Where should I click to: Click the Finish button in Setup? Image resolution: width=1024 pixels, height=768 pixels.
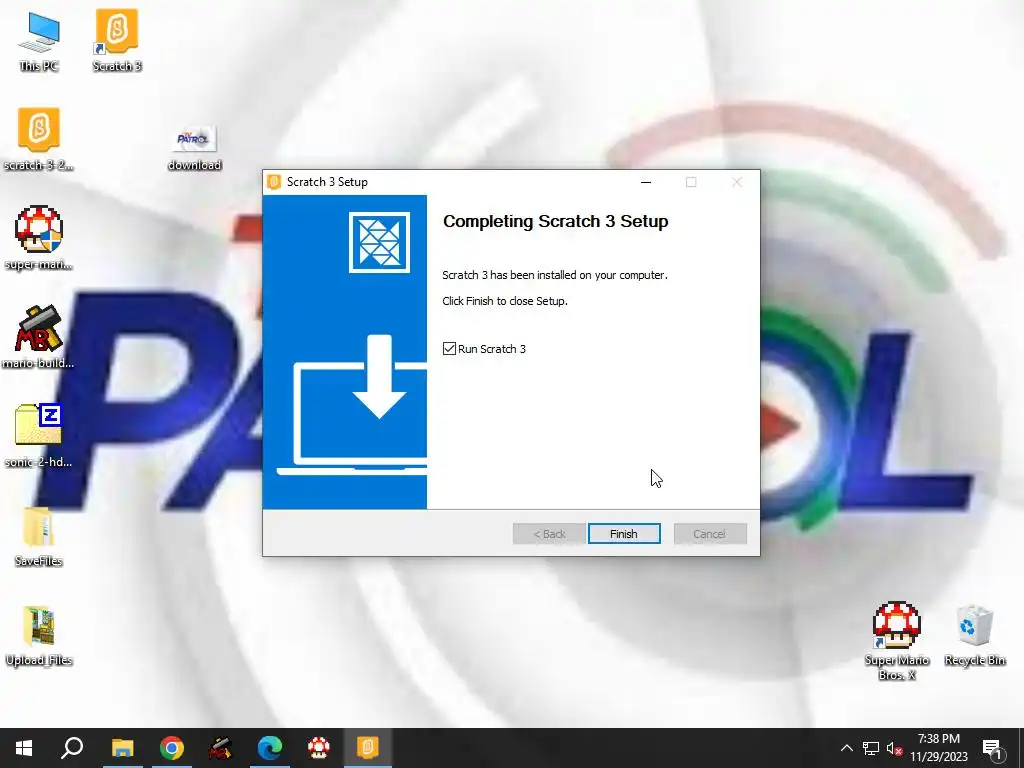(x=624, y=534)
